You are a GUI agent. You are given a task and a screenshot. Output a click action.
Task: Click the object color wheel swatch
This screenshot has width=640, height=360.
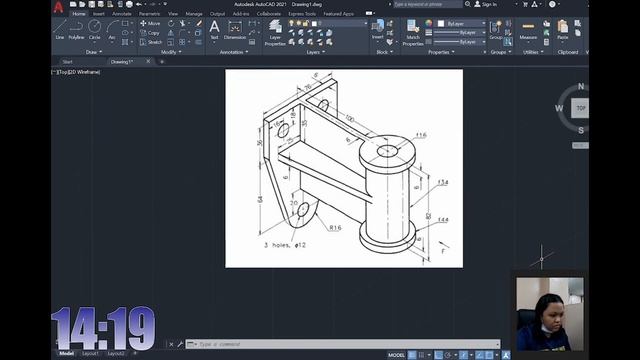coord(428,23)
